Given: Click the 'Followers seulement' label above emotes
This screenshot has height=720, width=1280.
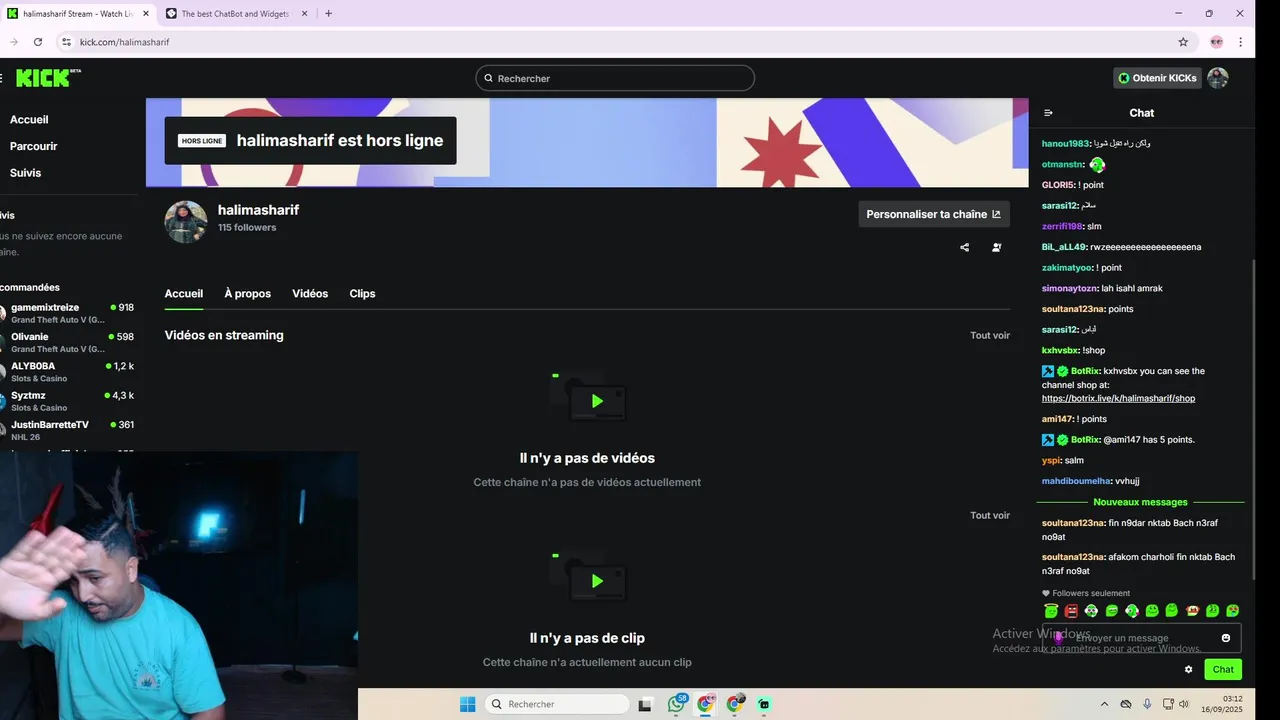Looking at the screenshot, I should (x=1091, y=593).
